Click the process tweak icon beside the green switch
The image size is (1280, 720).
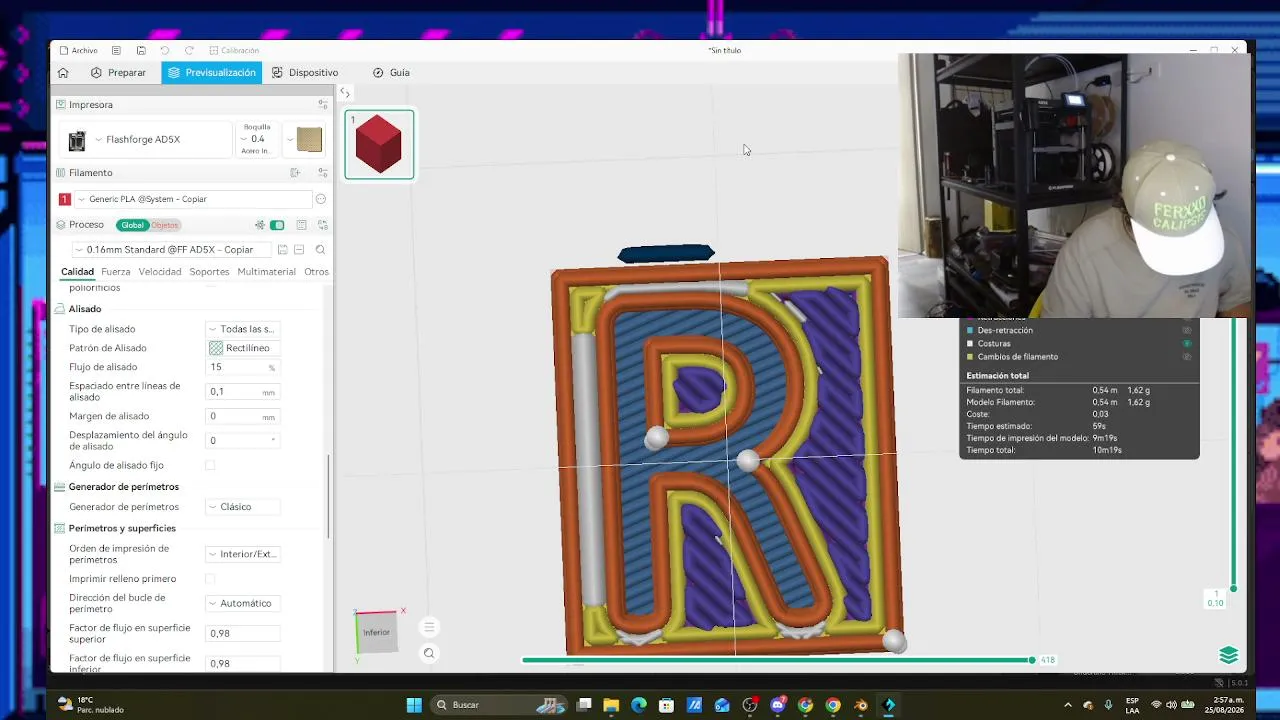click(260, 225)
